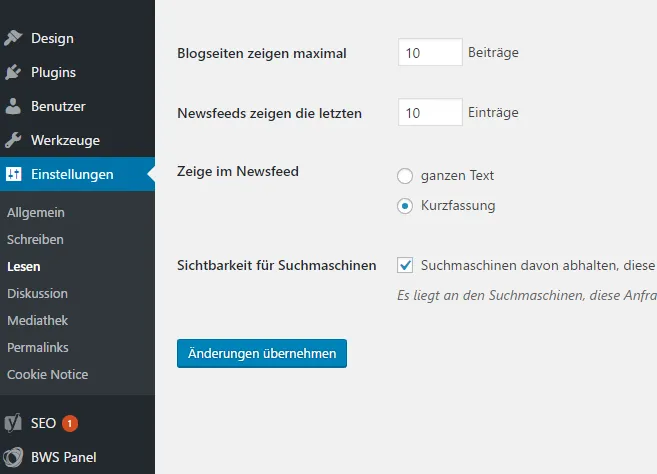Viewport: 657px width, 474px height.
Task: Click the Design paintbrush icon
Action: pos(13,38)
